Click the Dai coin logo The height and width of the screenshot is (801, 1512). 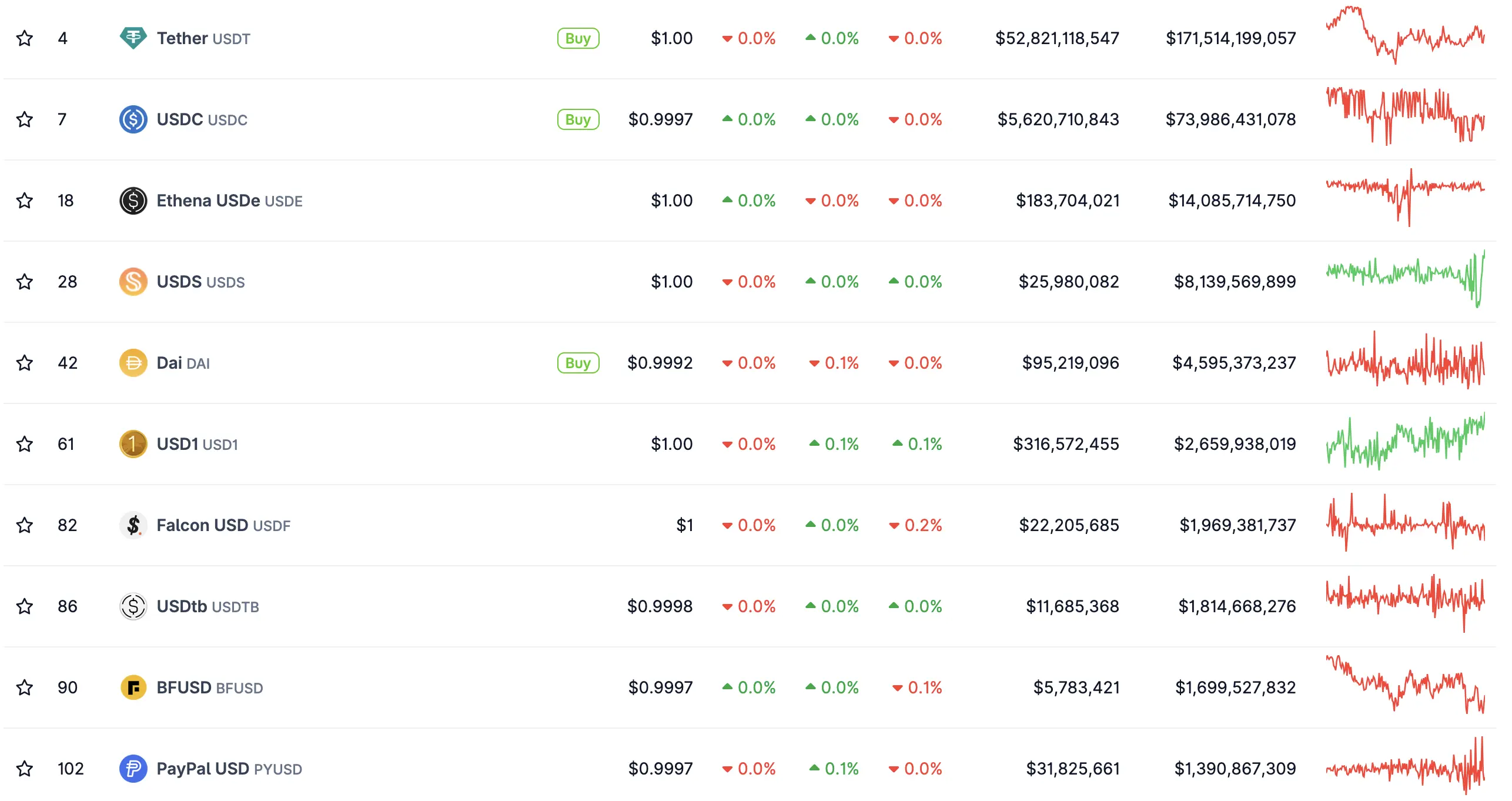tap(134, 363)
